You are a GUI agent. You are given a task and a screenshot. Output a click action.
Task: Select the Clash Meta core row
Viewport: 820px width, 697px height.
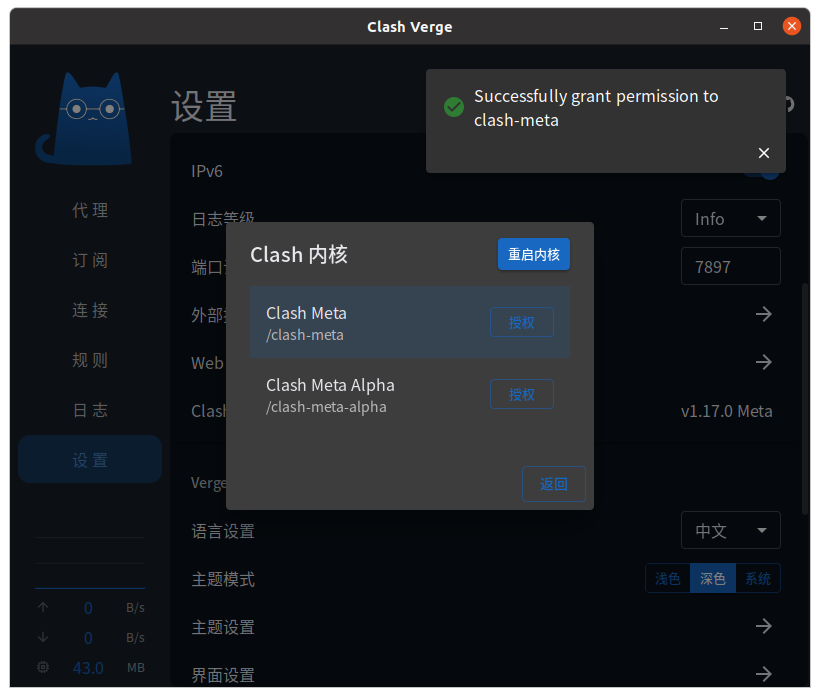click(x=409, y=322)
